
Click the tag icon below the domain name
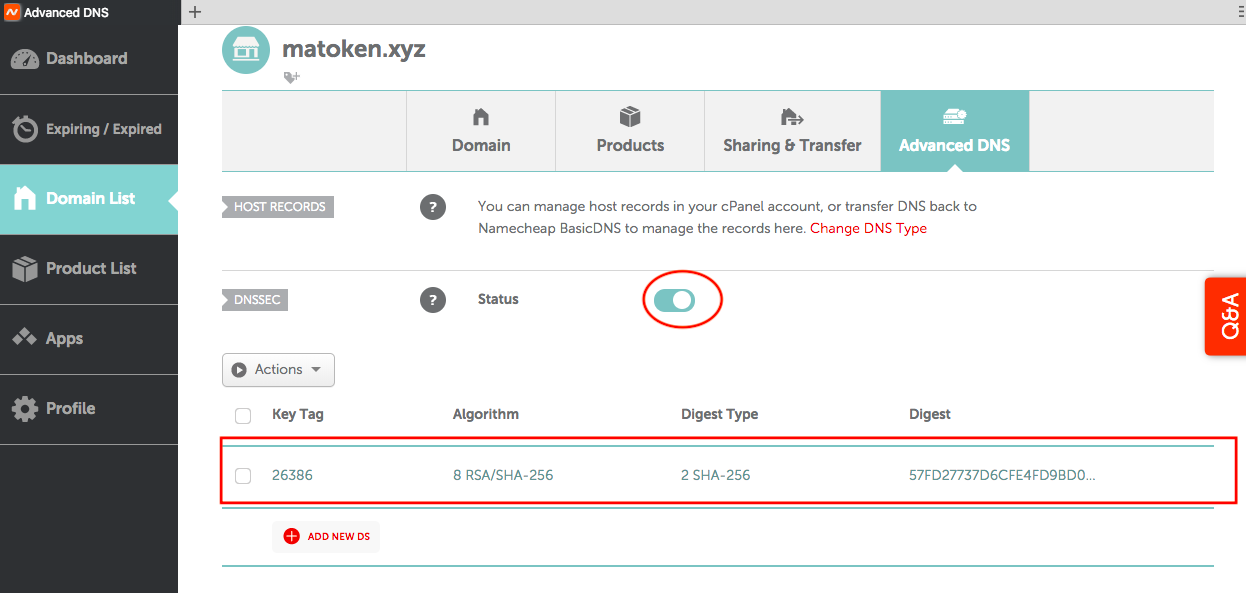pyautogui.click(x=291, y=77)
